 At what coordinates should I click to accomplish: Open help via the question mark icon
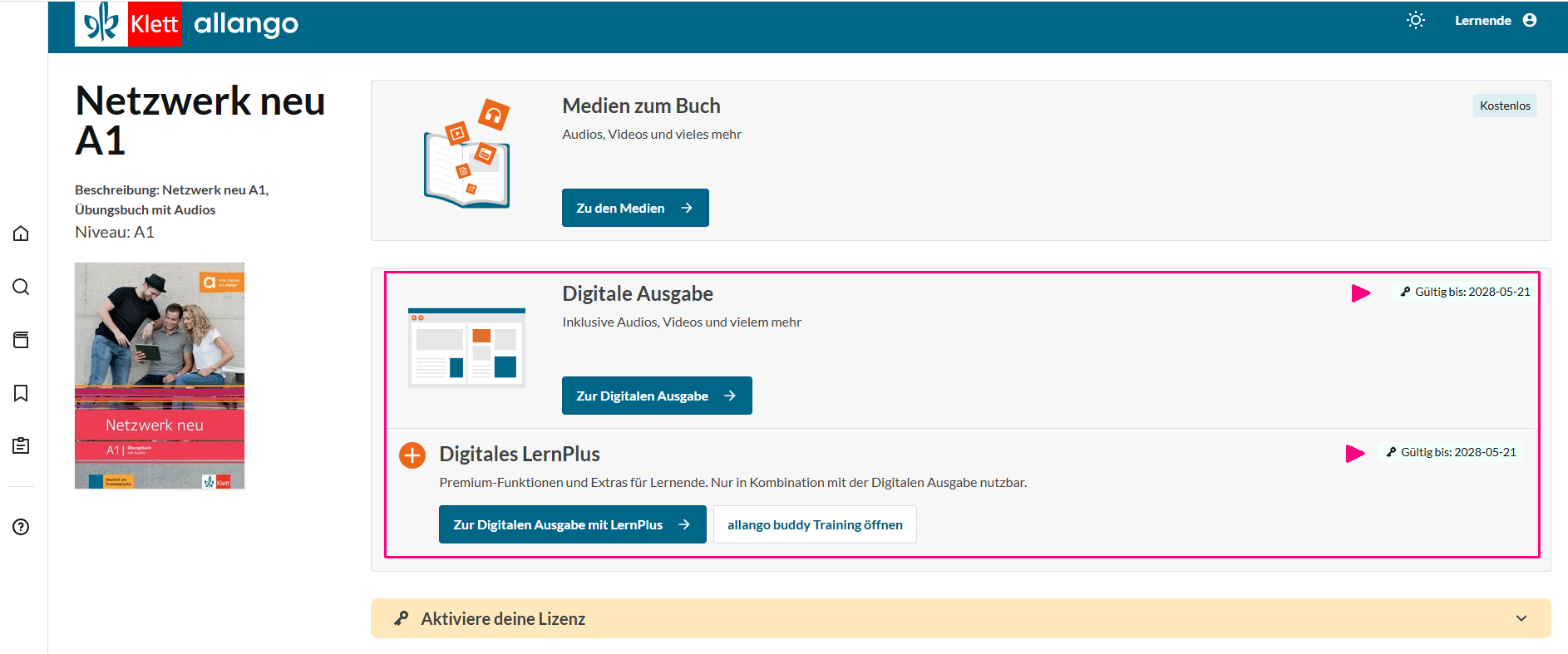pos(21,527)
